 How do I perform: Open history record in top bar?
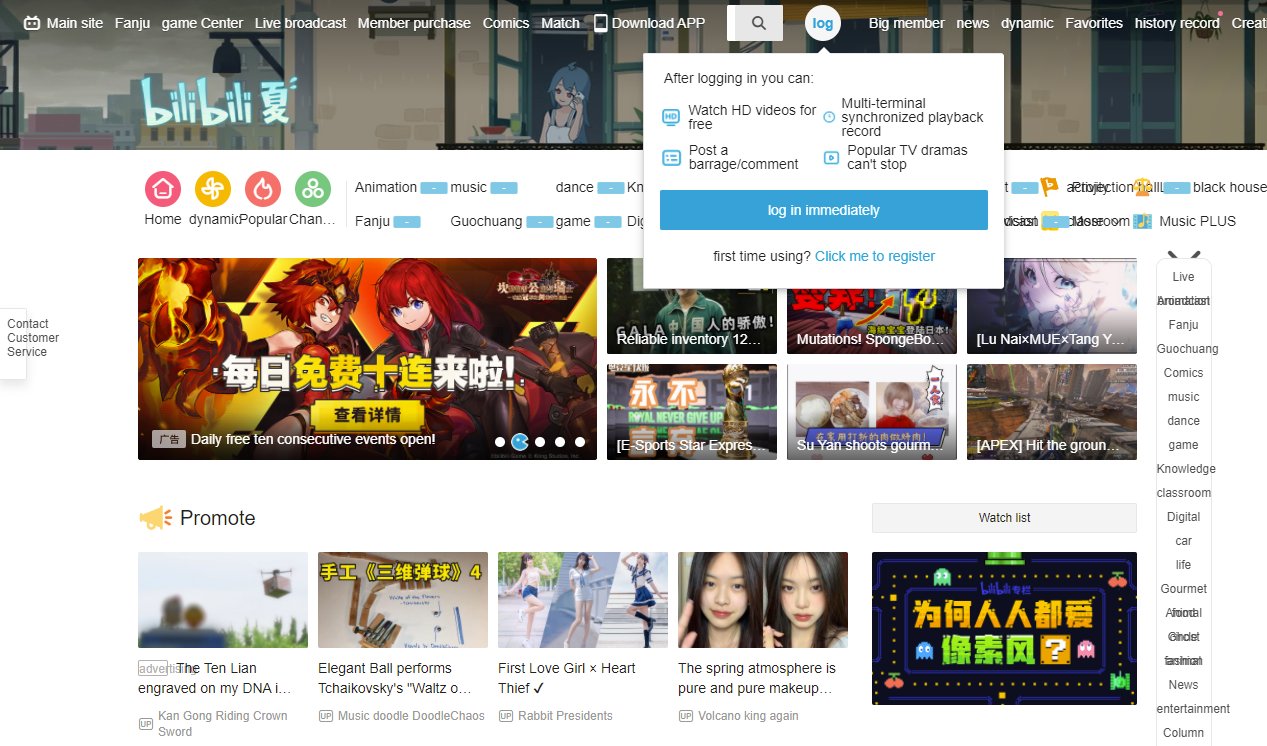click(x=1177, y=23)
